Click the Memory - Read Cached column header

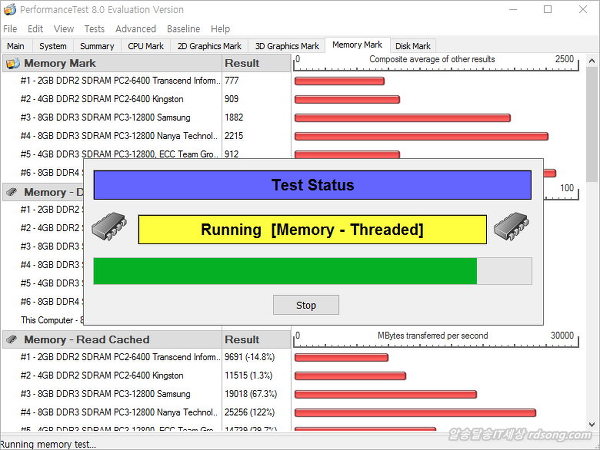tap(112, 339)
